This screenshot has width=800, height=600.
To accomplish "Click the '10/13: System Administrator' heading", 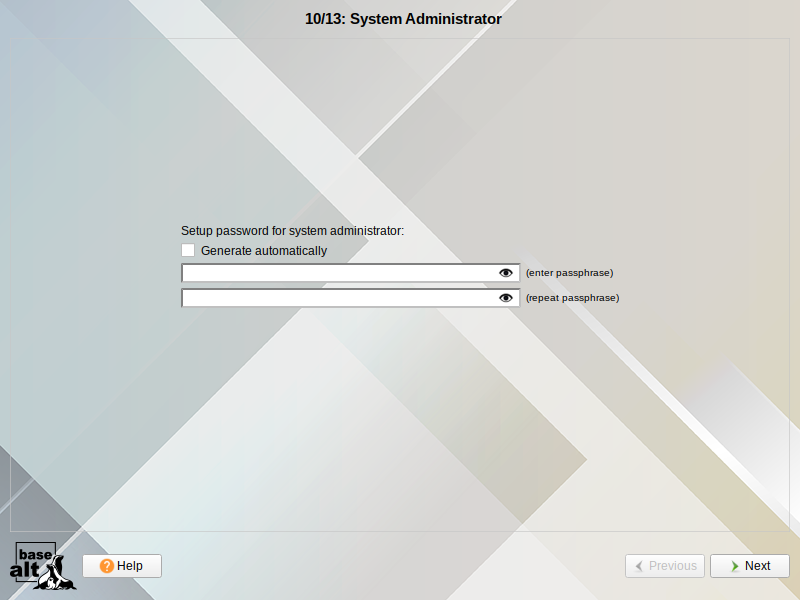I will [403, 19].
